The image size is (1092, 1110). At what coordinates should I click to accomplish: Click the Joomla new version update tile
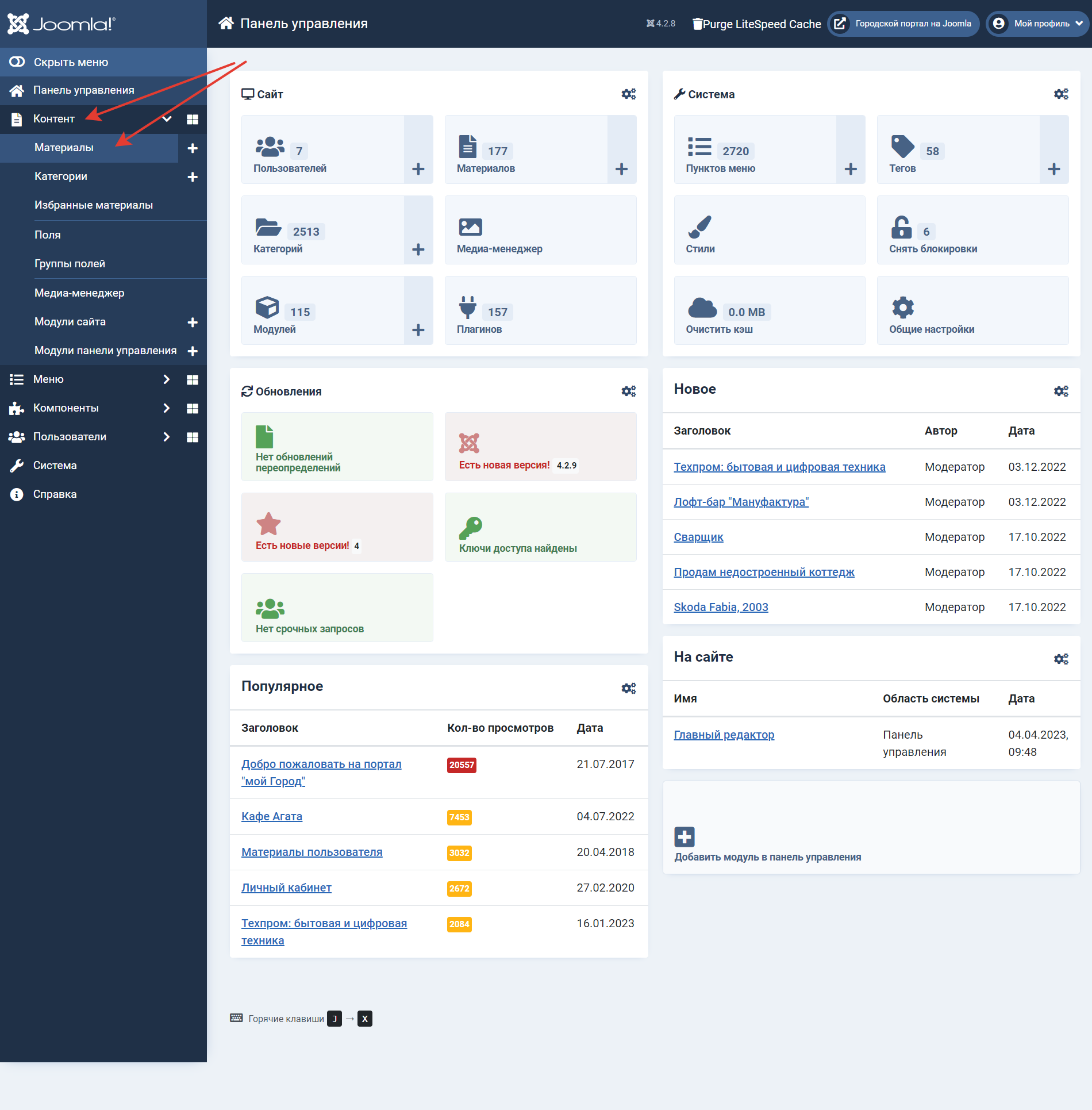(540, 447)
